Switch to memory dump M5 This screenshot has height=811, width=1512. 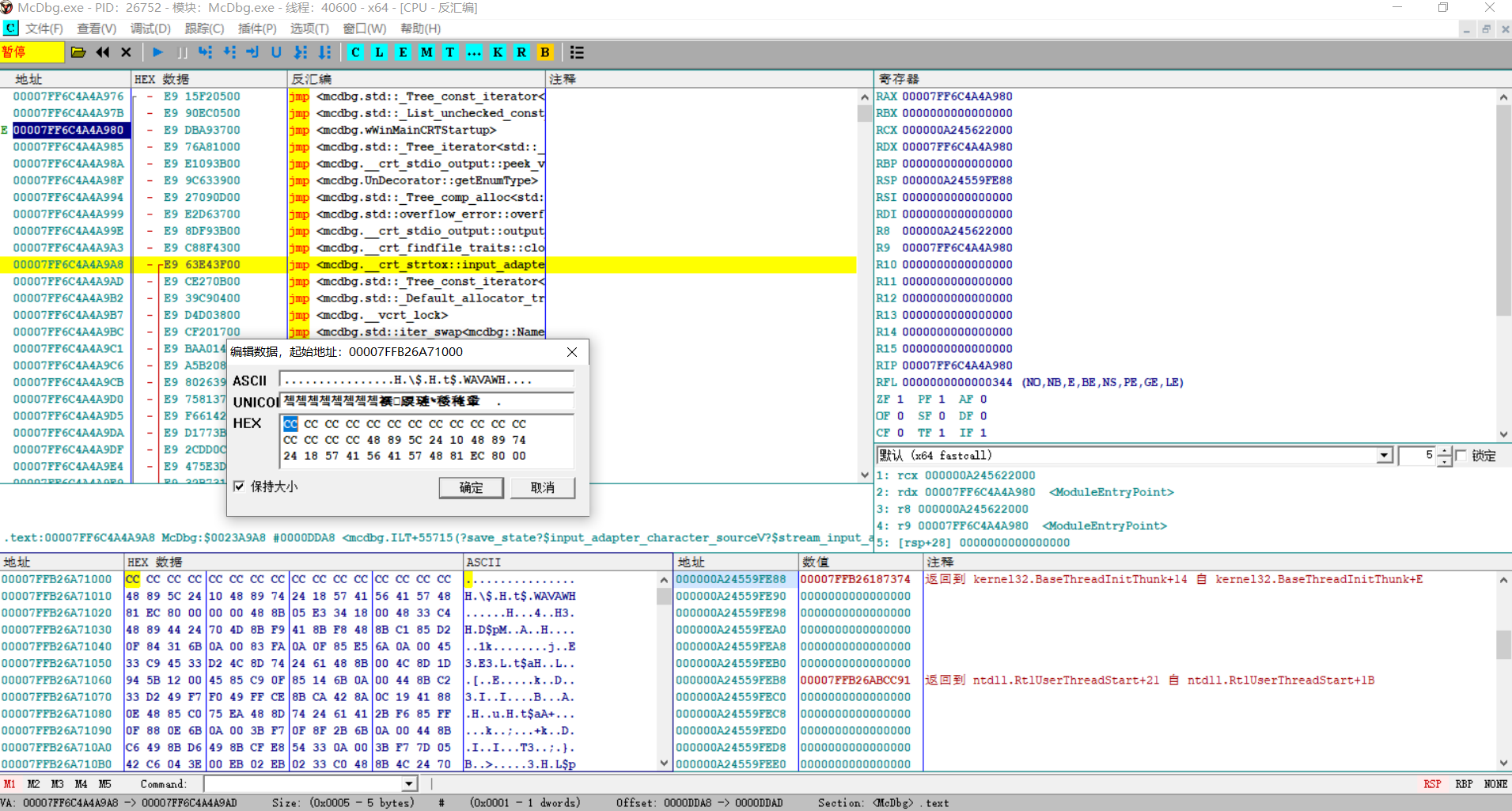pos(104,784)
